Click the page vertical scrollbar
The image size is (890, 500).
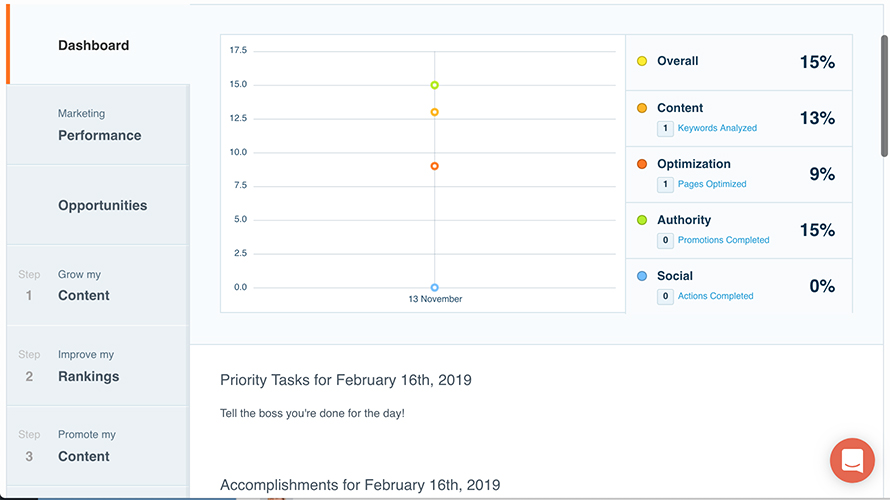(x=884, y=95)
